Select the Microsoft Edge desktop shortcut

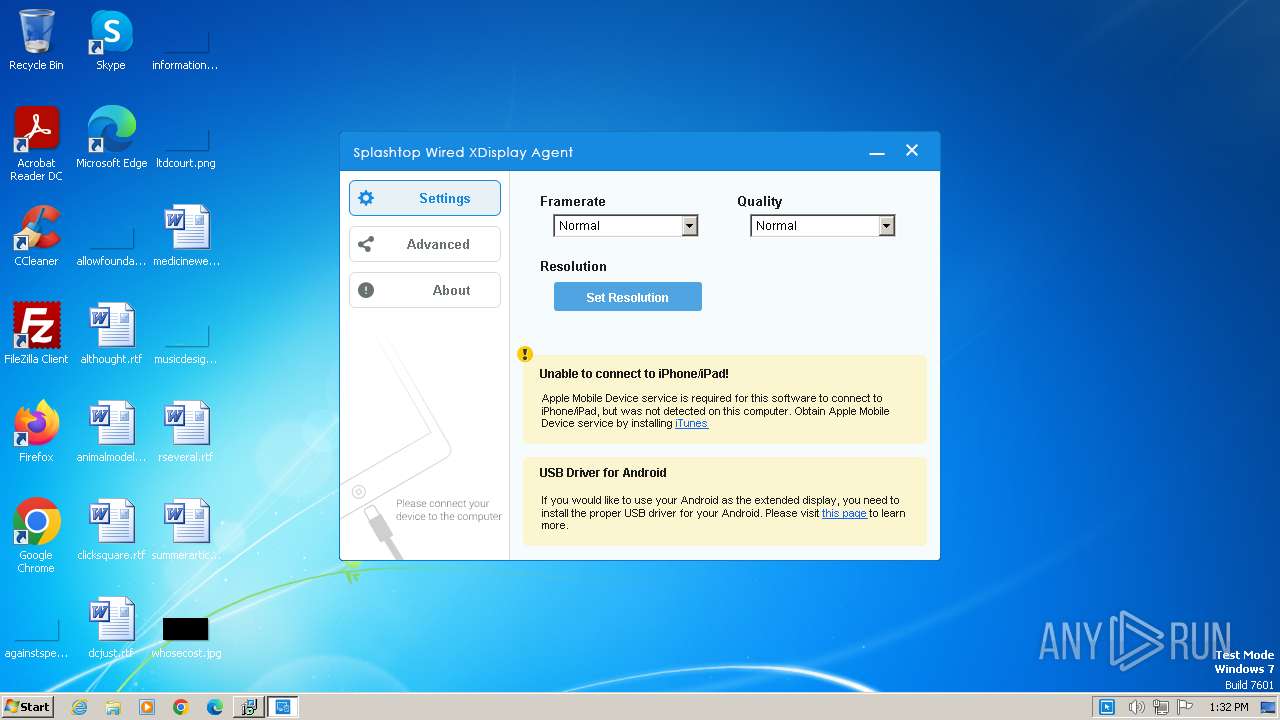pos(111,138)
